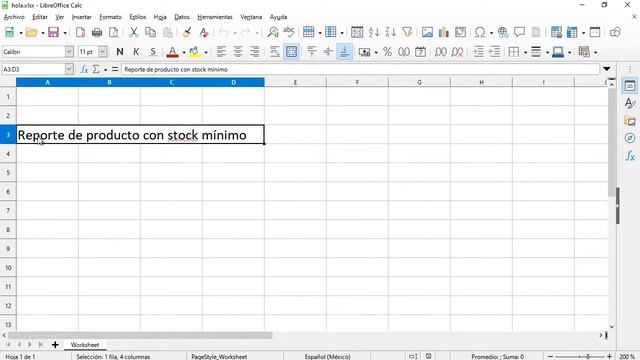Viewport: 640px width, 360px height.
Task: Align text right
Action: pos(255,52)
